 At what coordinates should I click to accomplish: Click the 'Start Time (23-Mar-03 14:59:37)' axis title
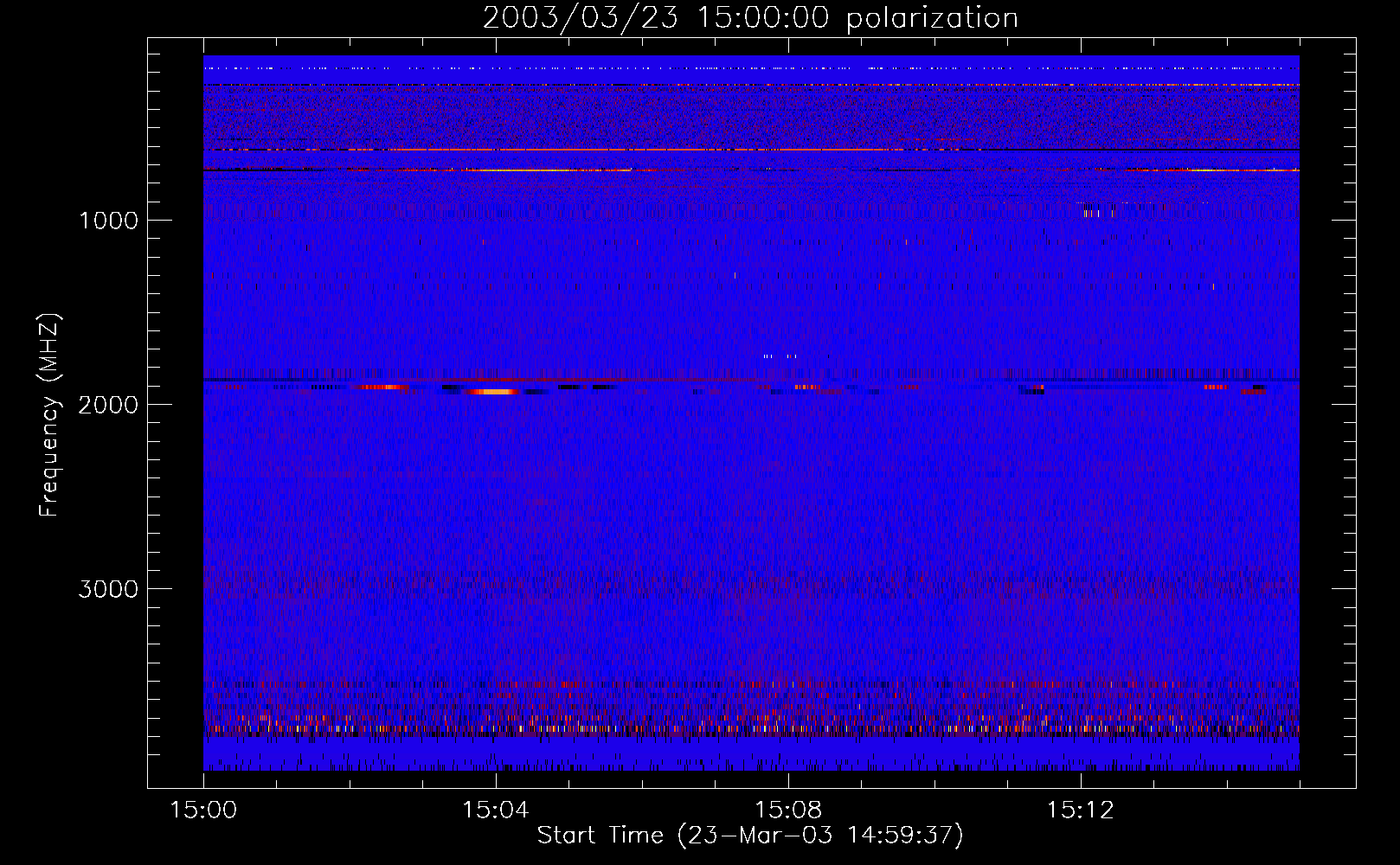point(750,836)
